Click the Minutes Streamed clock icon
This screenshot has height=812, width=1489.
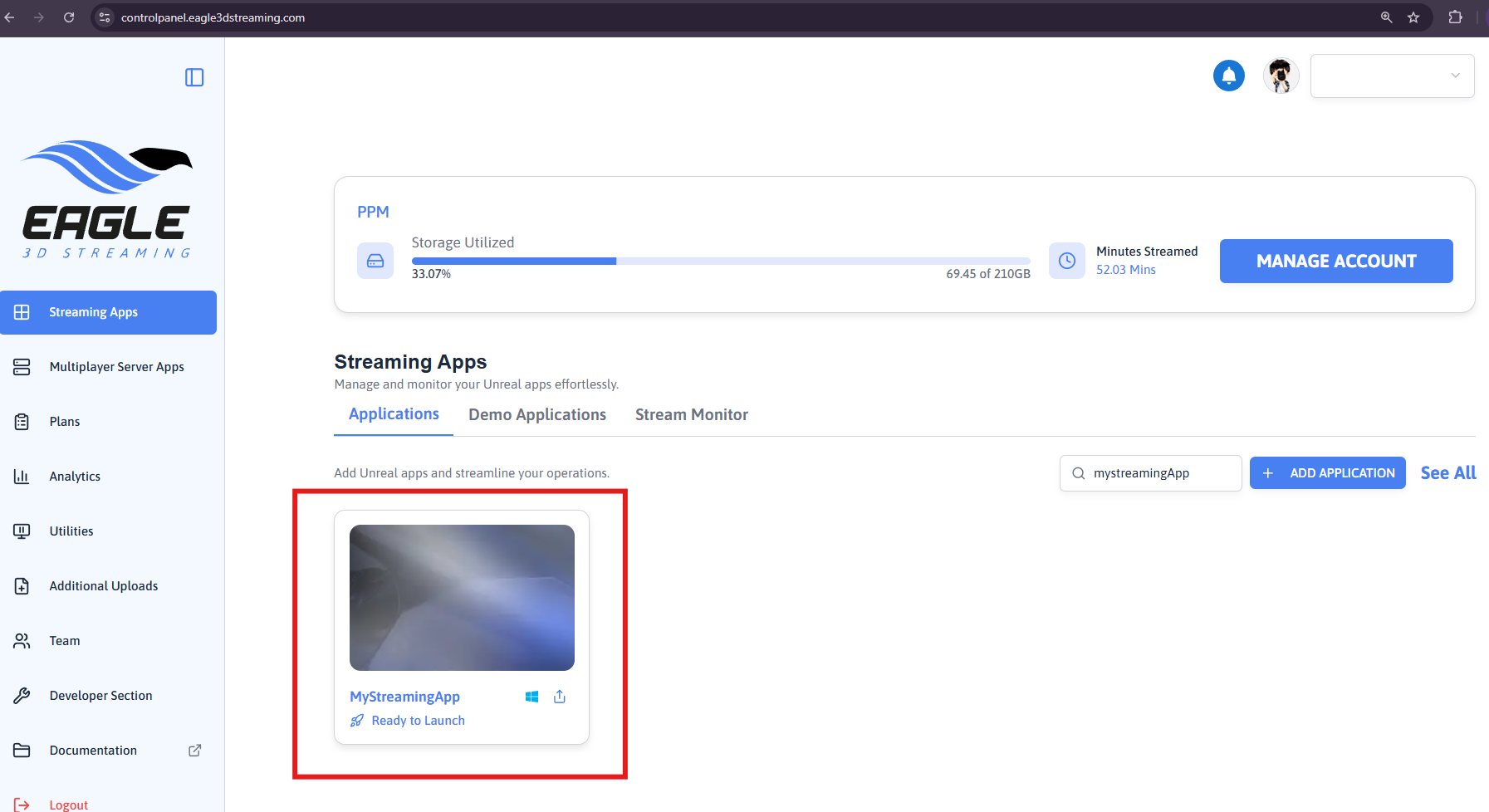point(1066,261)
